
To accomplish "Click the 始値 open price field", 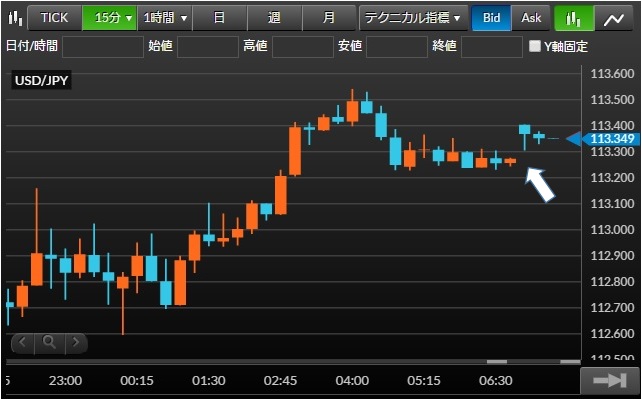I will tap(208, 46).
